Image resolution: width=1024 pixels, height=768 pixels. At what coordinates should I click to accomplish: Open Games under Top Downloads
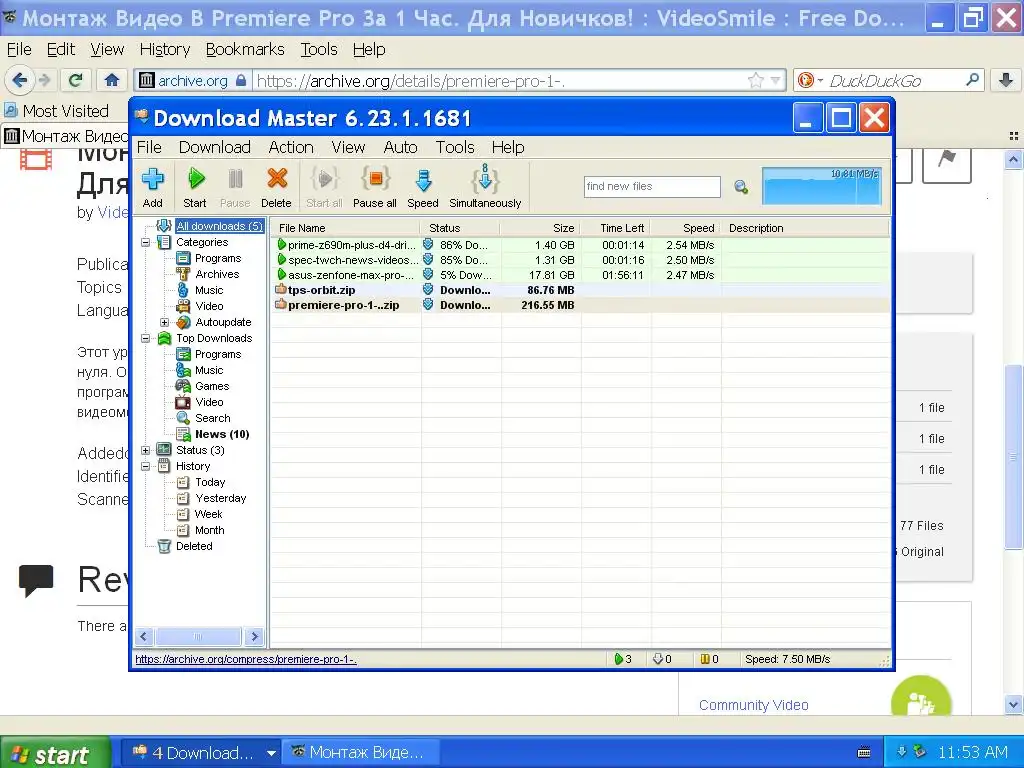(x=212, y=386)
